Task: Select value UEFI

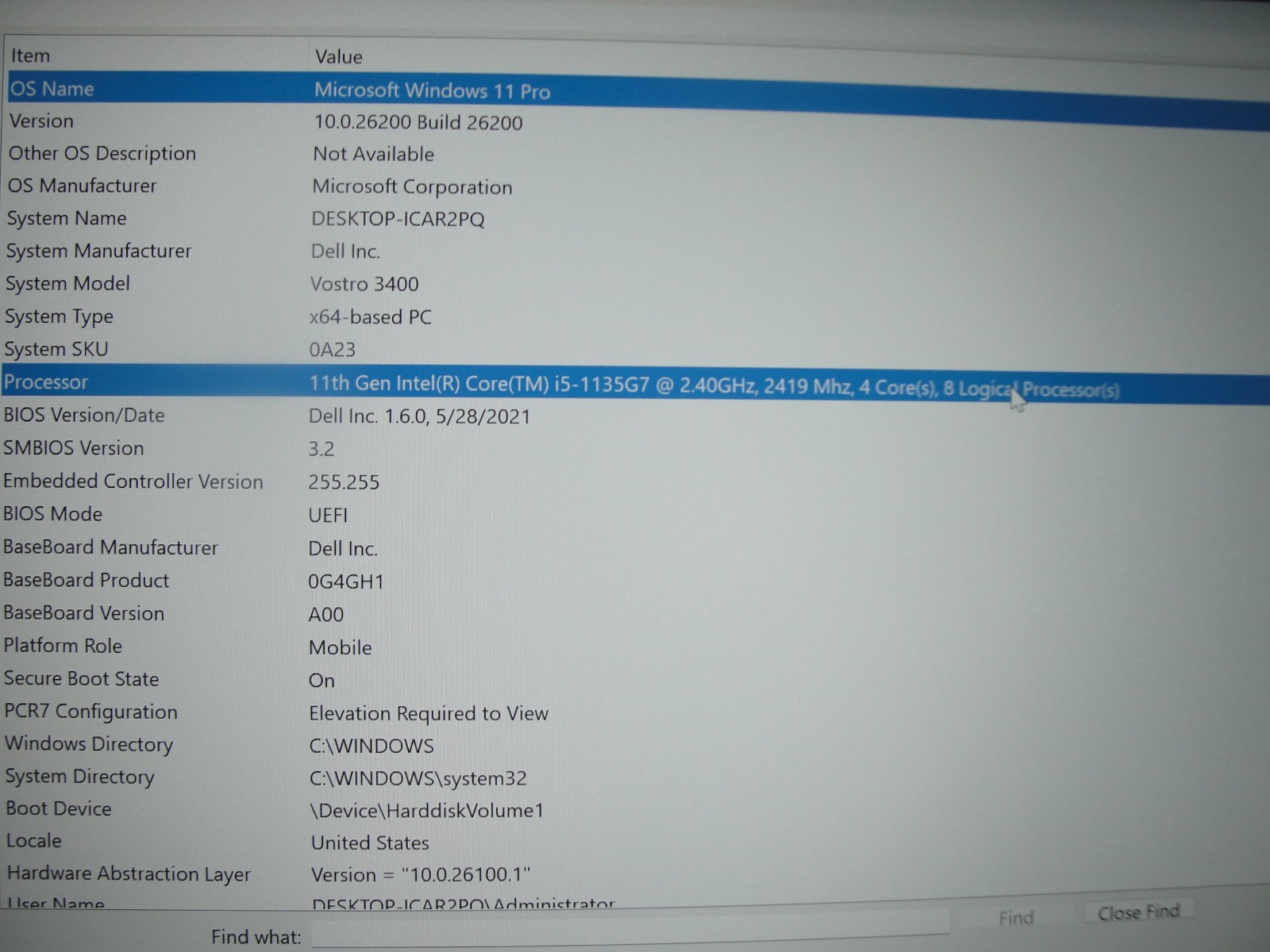Action: click(x=328, y=516)
